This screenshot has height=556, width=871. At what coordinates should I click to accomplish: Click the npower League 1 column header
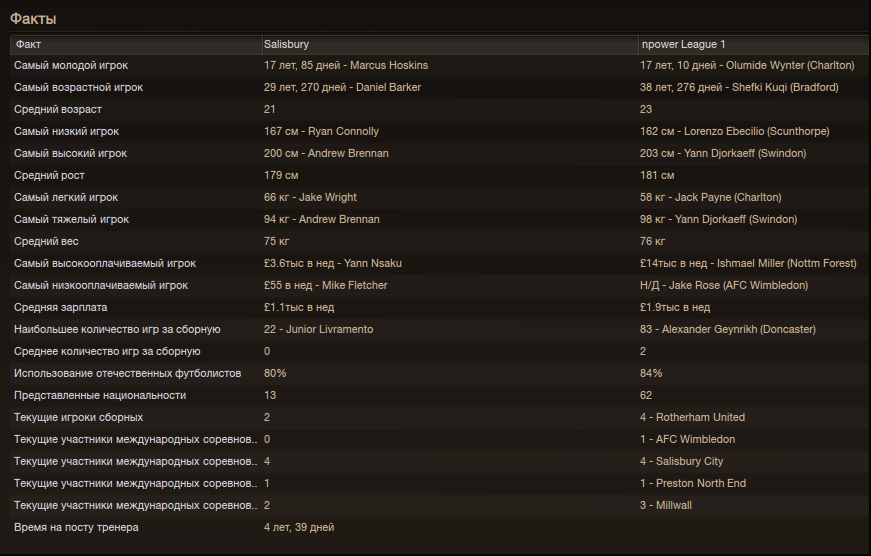click(754, 44)
